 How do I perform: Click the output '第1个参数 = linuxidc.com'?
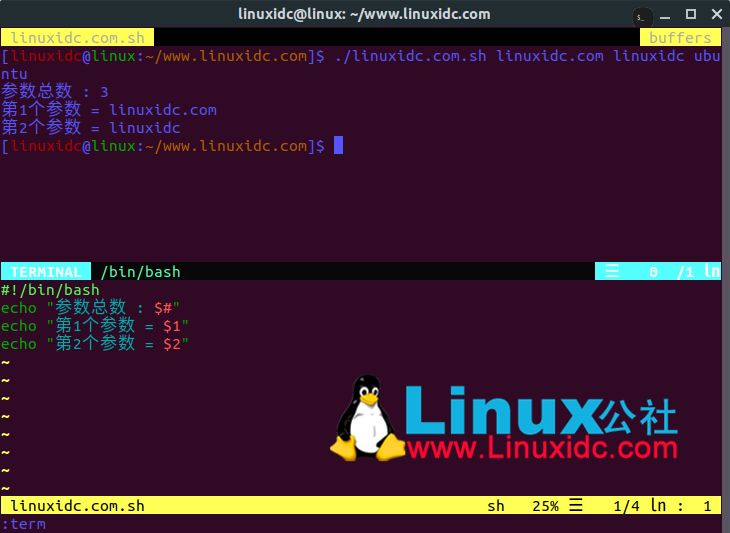coord(109,109)
